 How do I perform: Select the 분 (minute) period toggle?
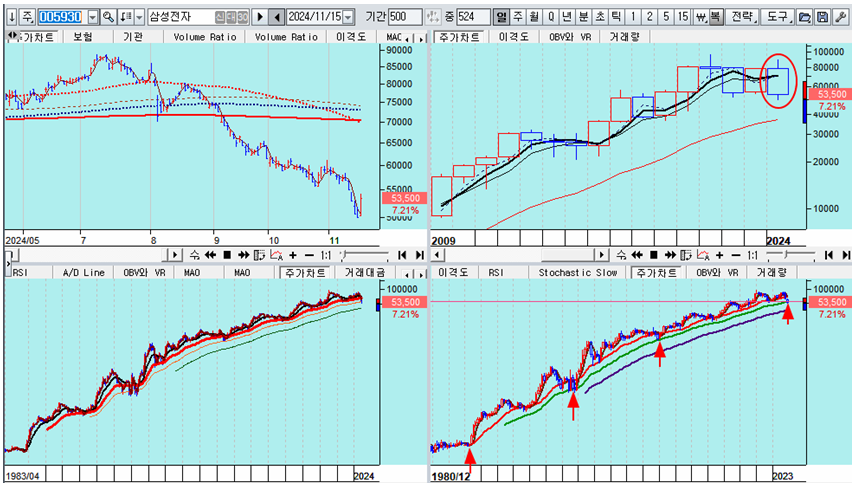coord(583,17)
